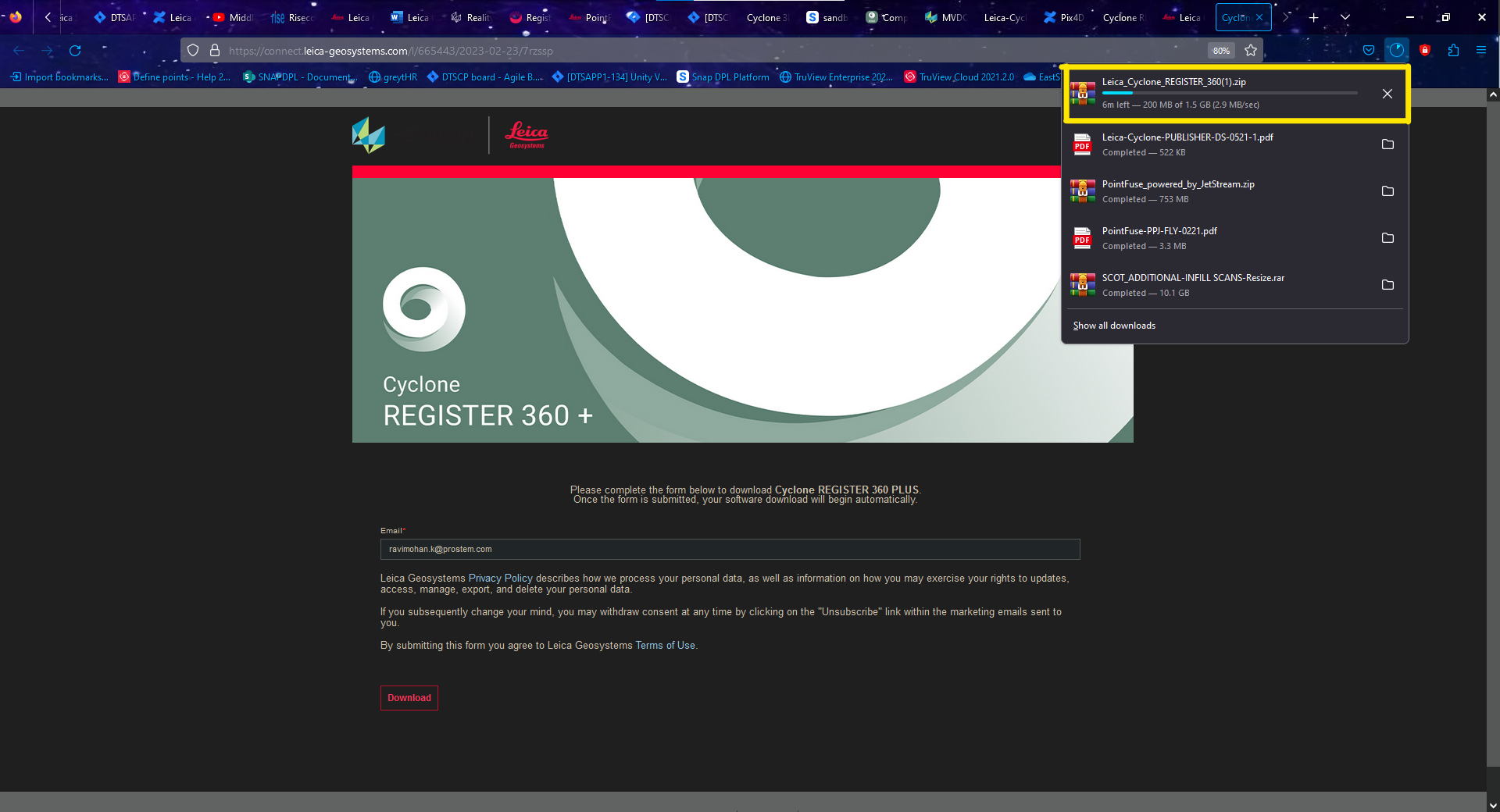
Task: Open the Leica-Cyclone-PUBLISHER-DS-0521-1.pdf download entry
Action: tap(1219, 144)
